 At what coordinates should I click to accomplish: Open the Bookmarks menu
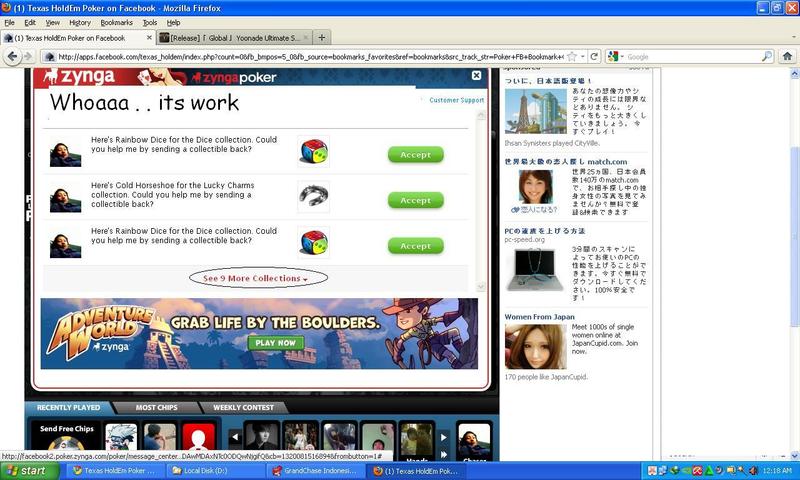(x=116, y=22)
